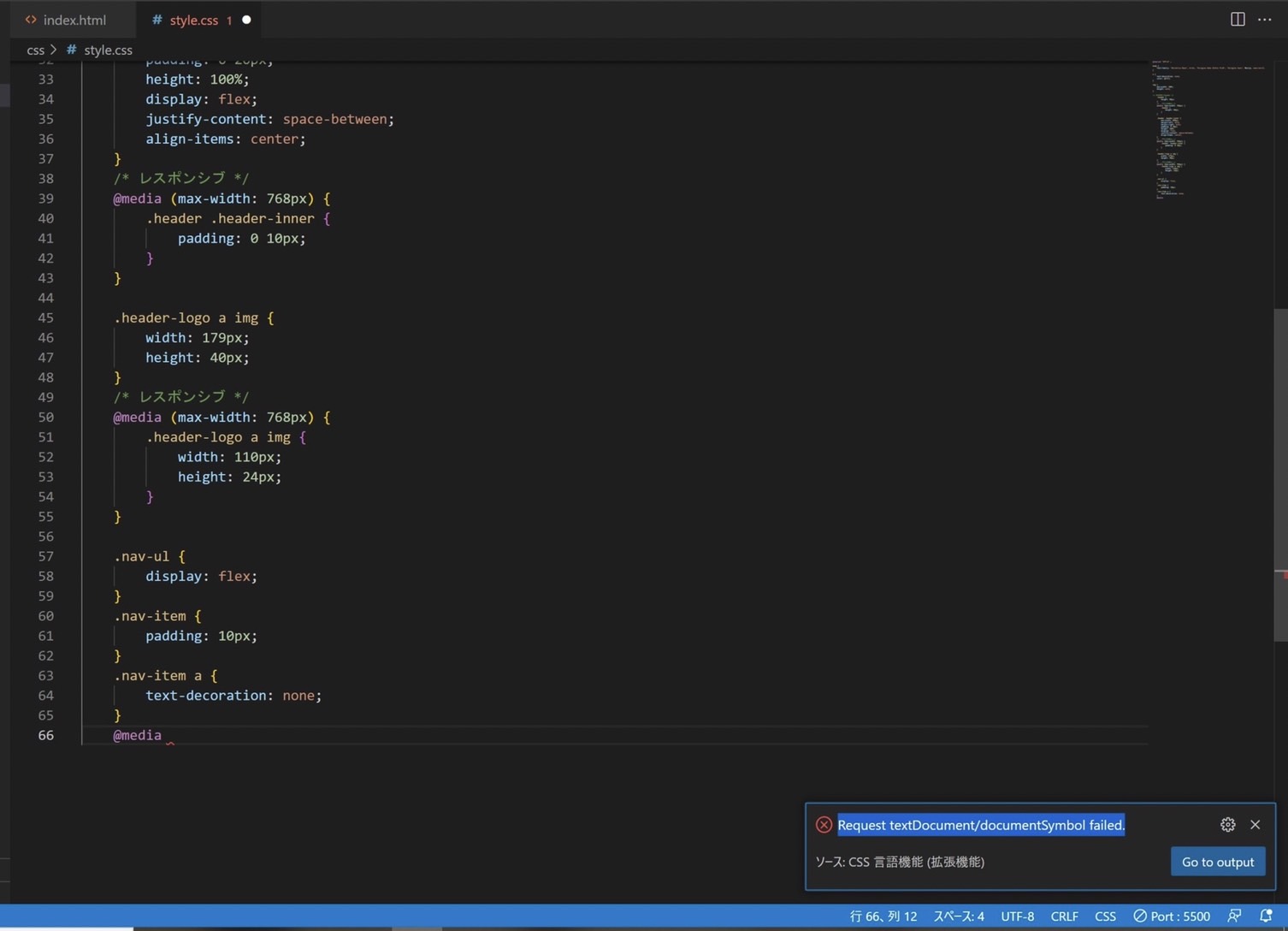Select CRLF line ending indicator
1288x931 pixels.
[1064, 916]
